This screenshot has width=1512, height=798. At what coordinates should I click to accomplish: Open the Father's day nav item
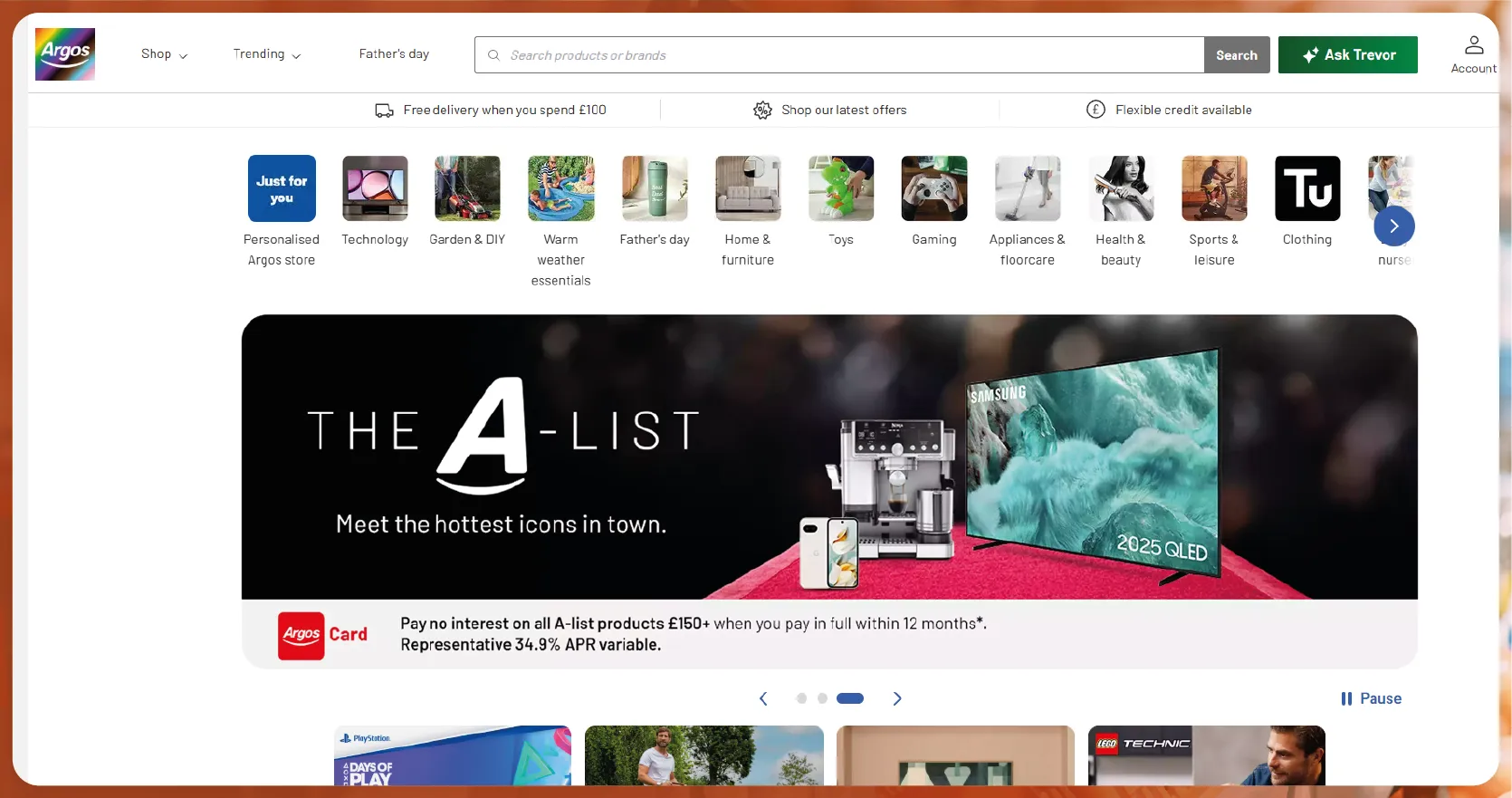(x=394, y=54)
